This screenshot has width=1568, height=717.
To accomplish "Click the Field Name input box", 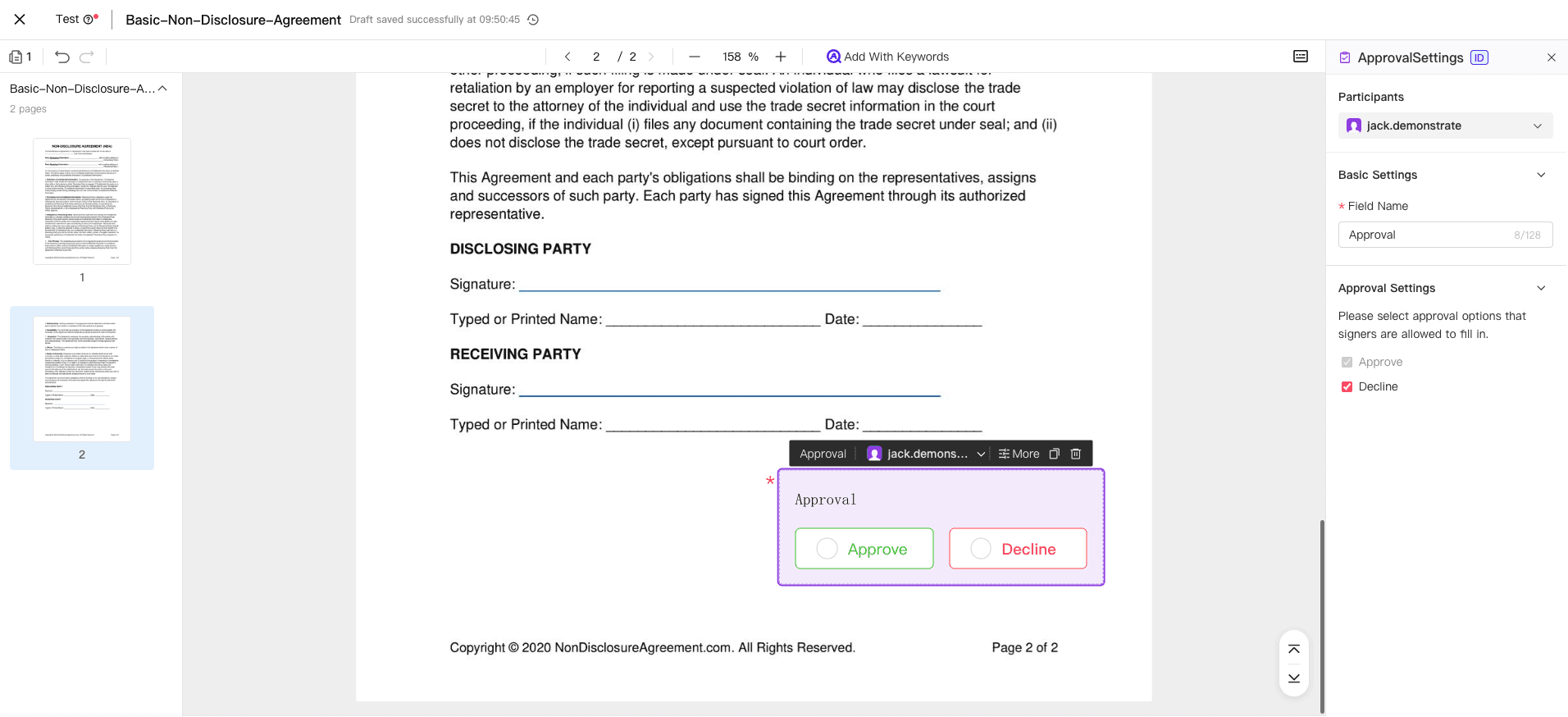I will [x=1429, y=235].
